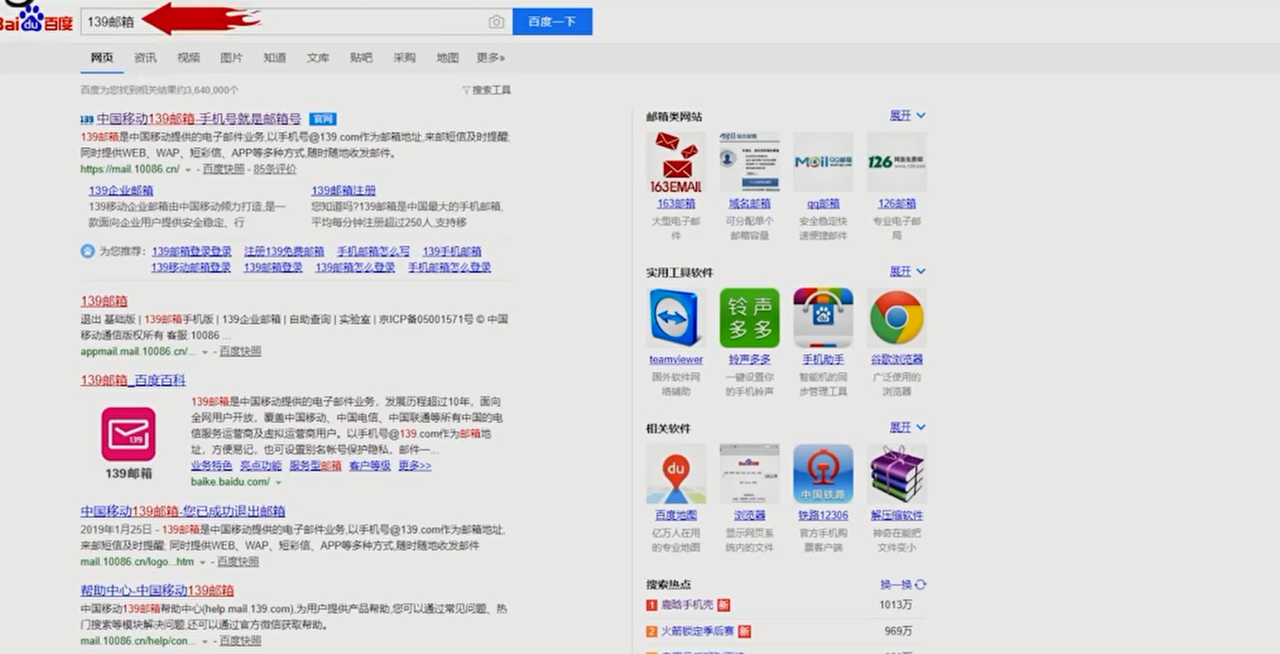Switch to the 视频 search tab
This screenshot has width=1280, height=654.
188,58
